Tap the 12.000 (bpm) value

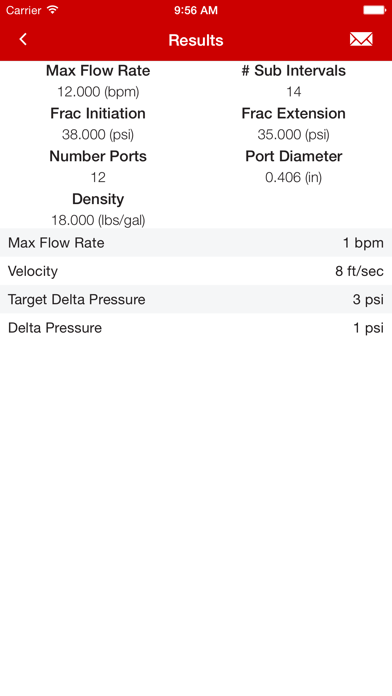pos(98,92)
